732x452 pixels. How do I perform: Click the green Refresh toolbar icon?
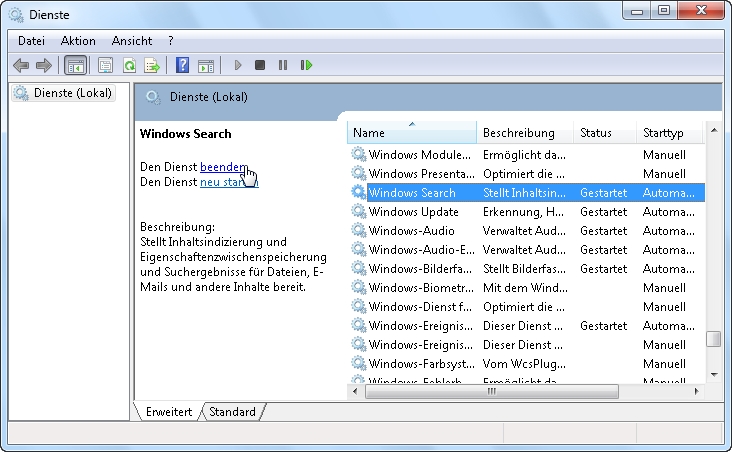click(129, 65)
